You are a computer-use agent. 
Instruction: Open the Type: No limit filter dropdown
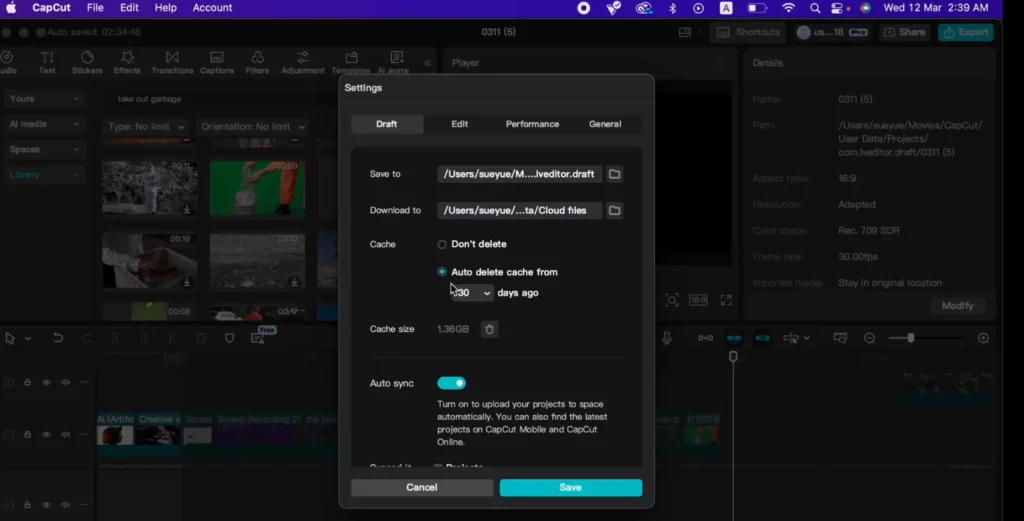tap(146, 127)
